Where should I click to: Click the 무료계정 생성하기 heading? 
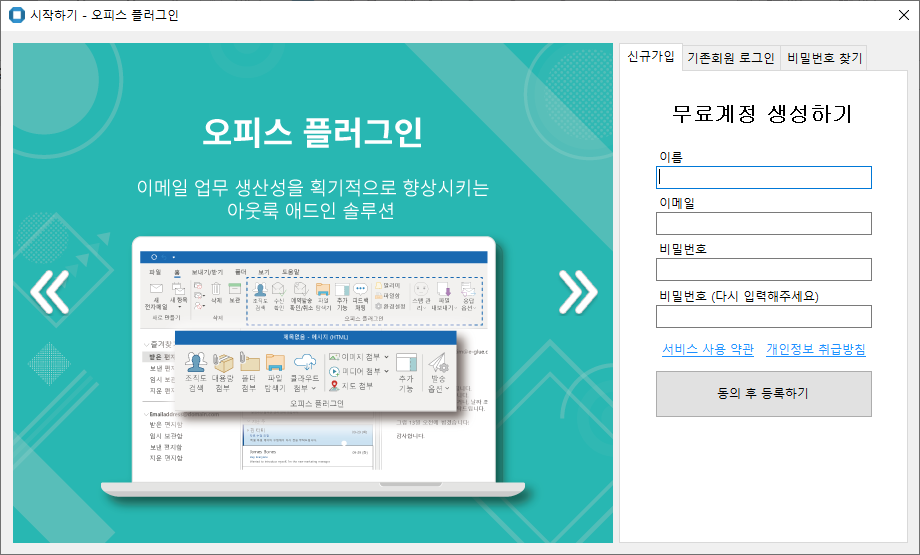point(762,114)
